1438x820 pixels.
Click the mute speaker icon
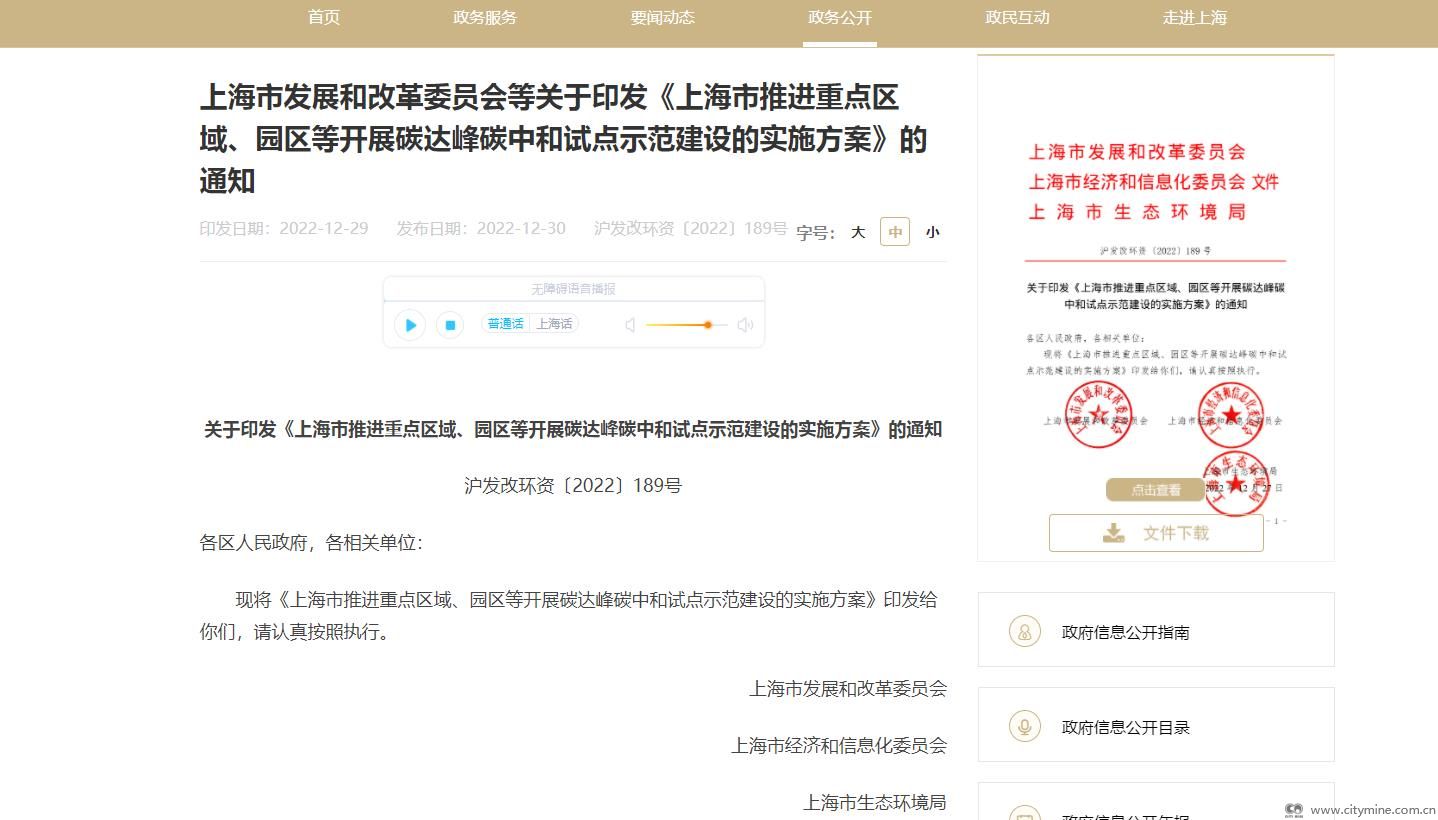[x=630, y=325]
